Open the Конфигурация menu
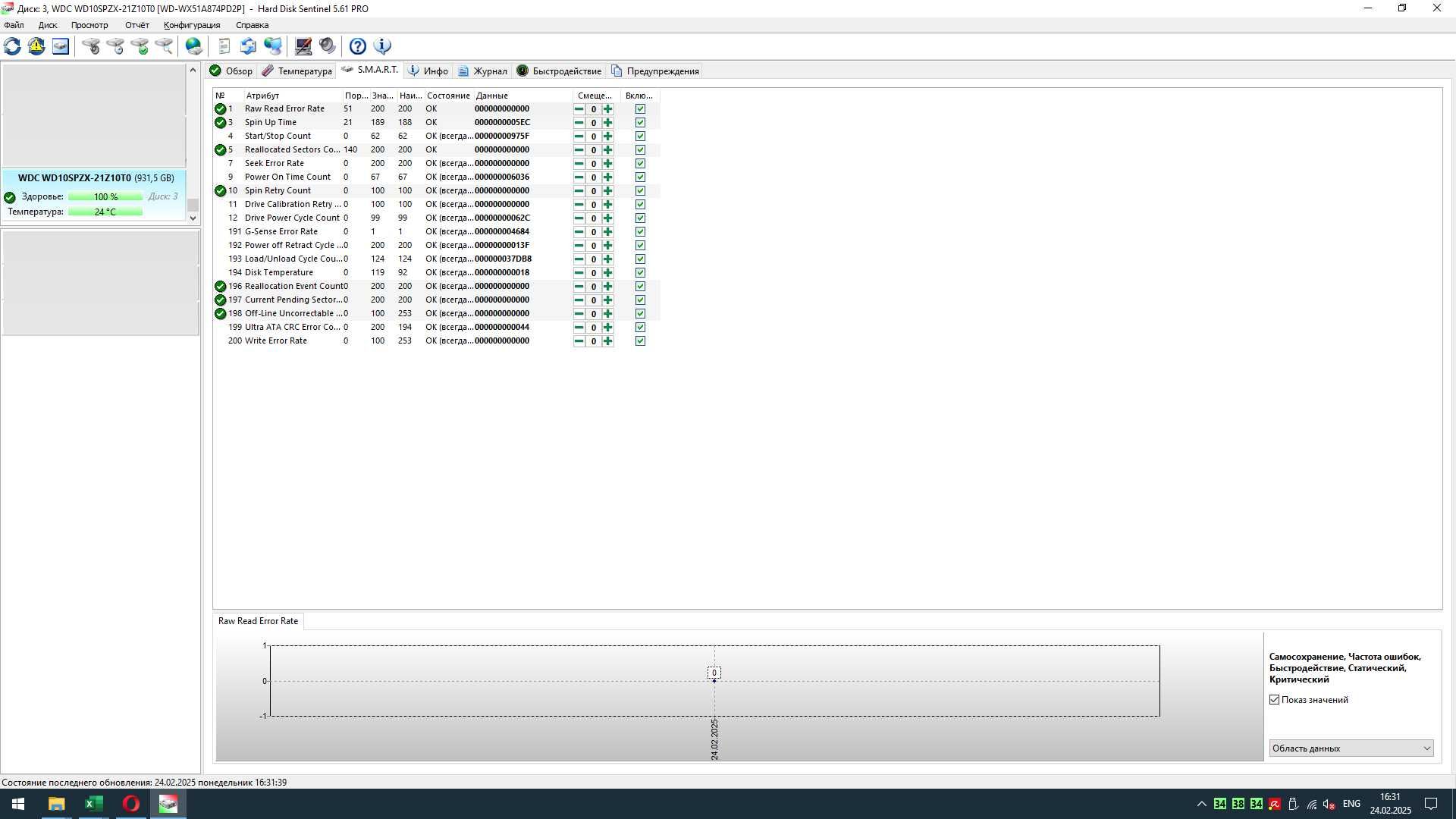The width and height of the screenshot is (1456, 819). 192,25
